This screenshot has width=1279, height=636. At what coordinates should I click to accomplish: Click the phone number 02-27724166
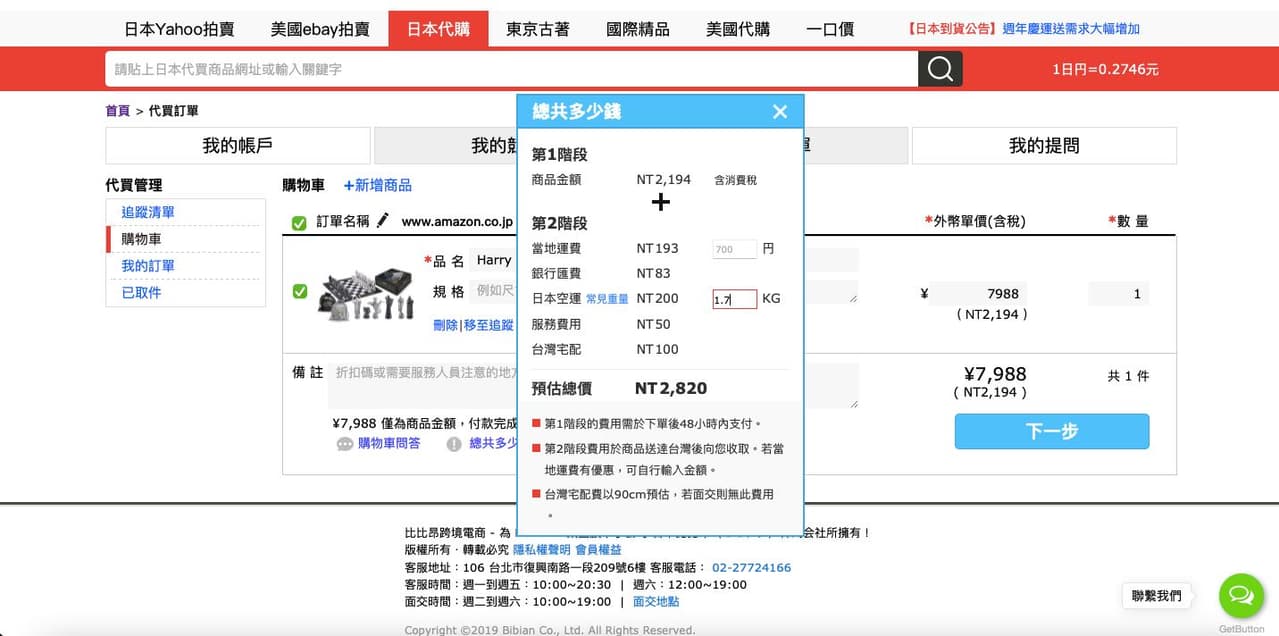(751, 567)
